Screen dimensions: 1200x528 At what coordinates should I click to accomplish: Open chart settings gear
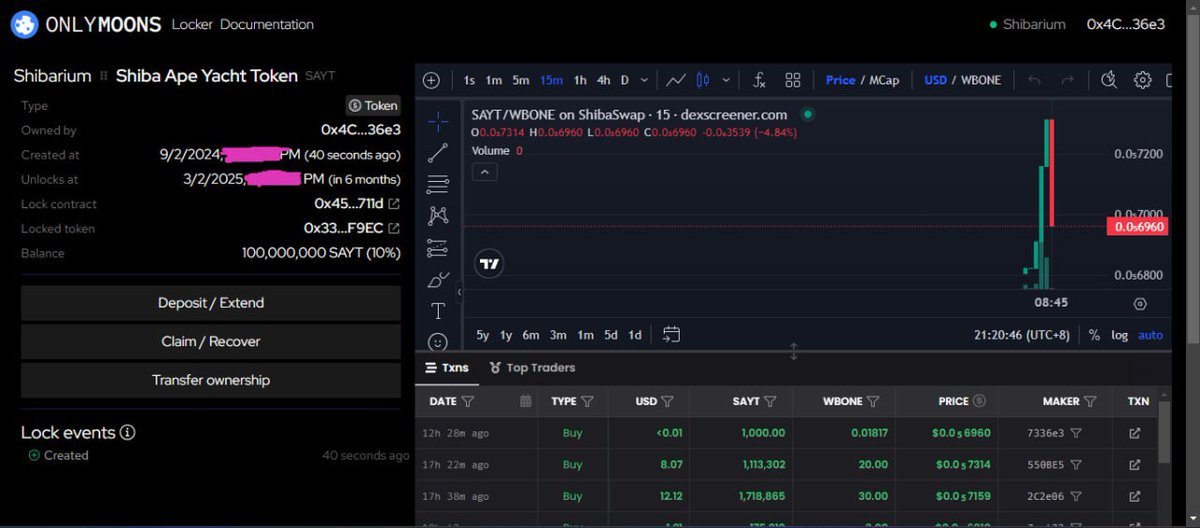1143,80
